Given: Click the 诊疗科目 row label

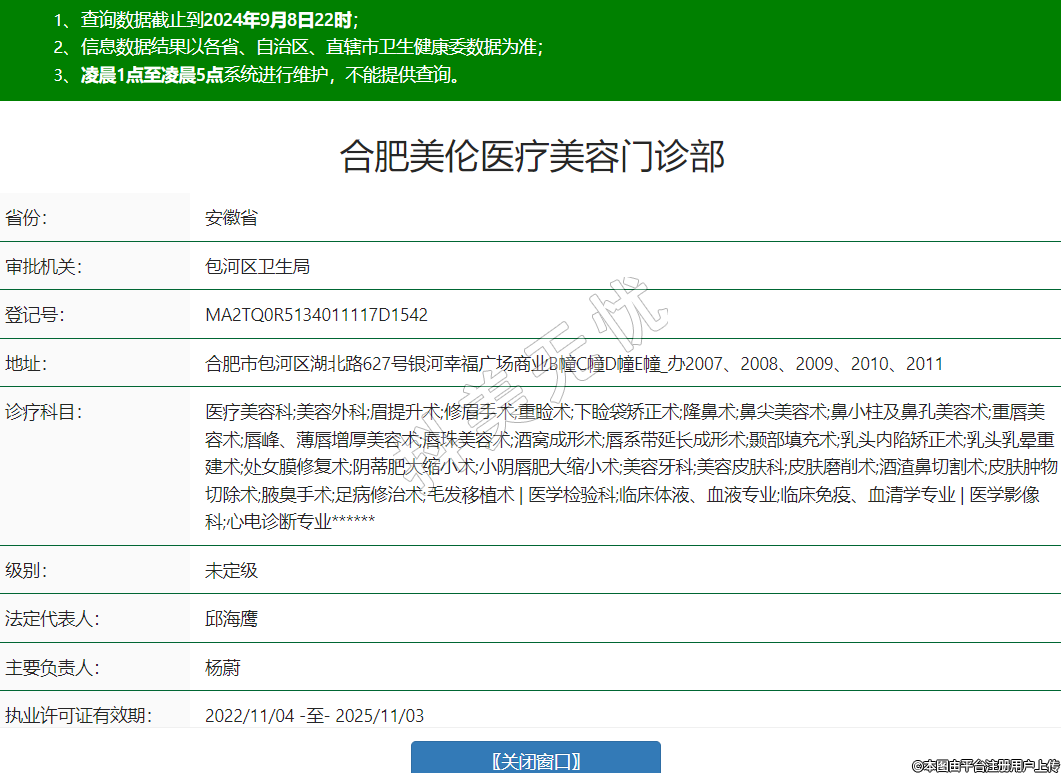Looking at the screenshot, I should click(x=43, y=412).
